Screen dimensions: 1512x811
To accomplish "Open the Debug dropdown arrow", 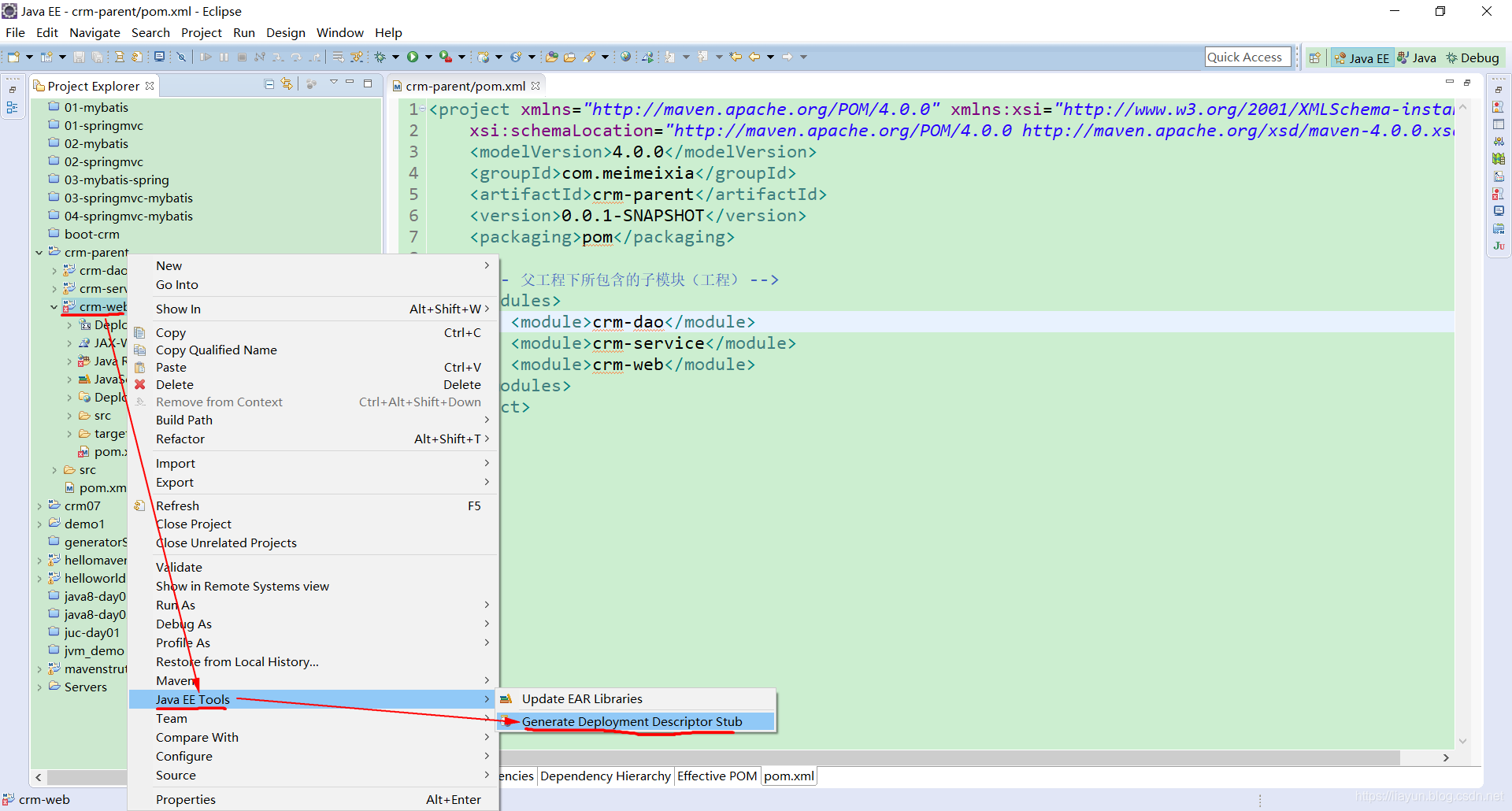I will coord(395,57).
